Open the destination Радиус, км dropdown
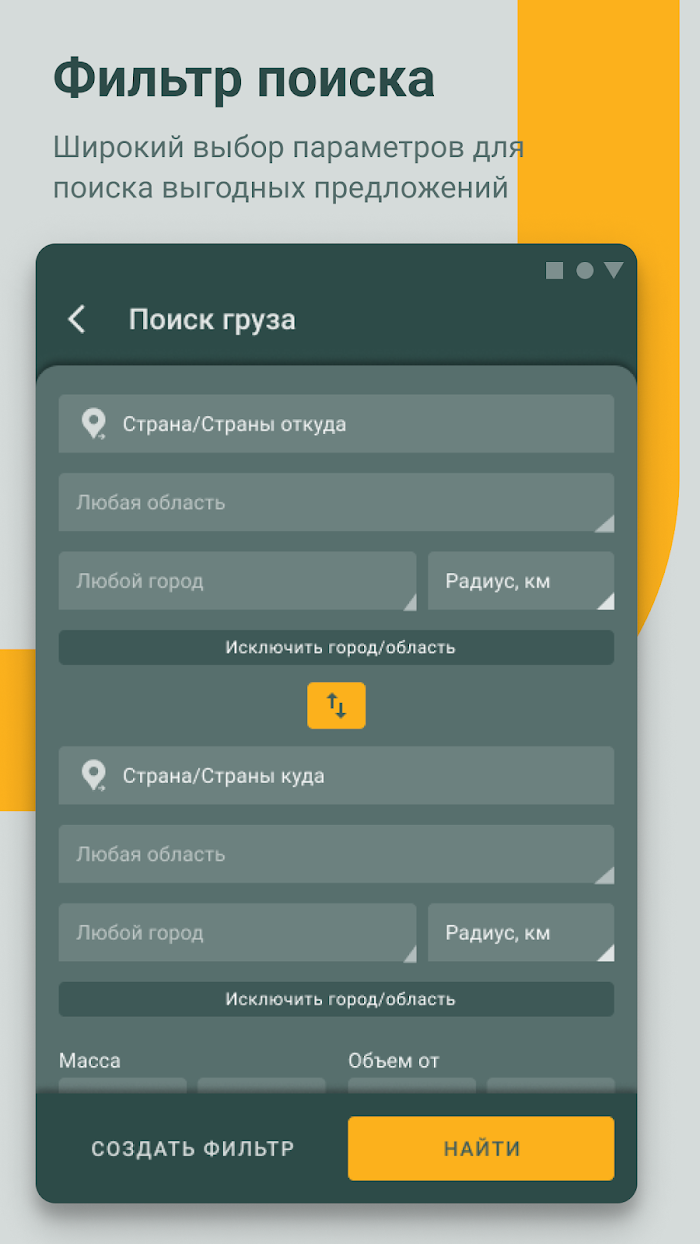 [x=521, y=933]
